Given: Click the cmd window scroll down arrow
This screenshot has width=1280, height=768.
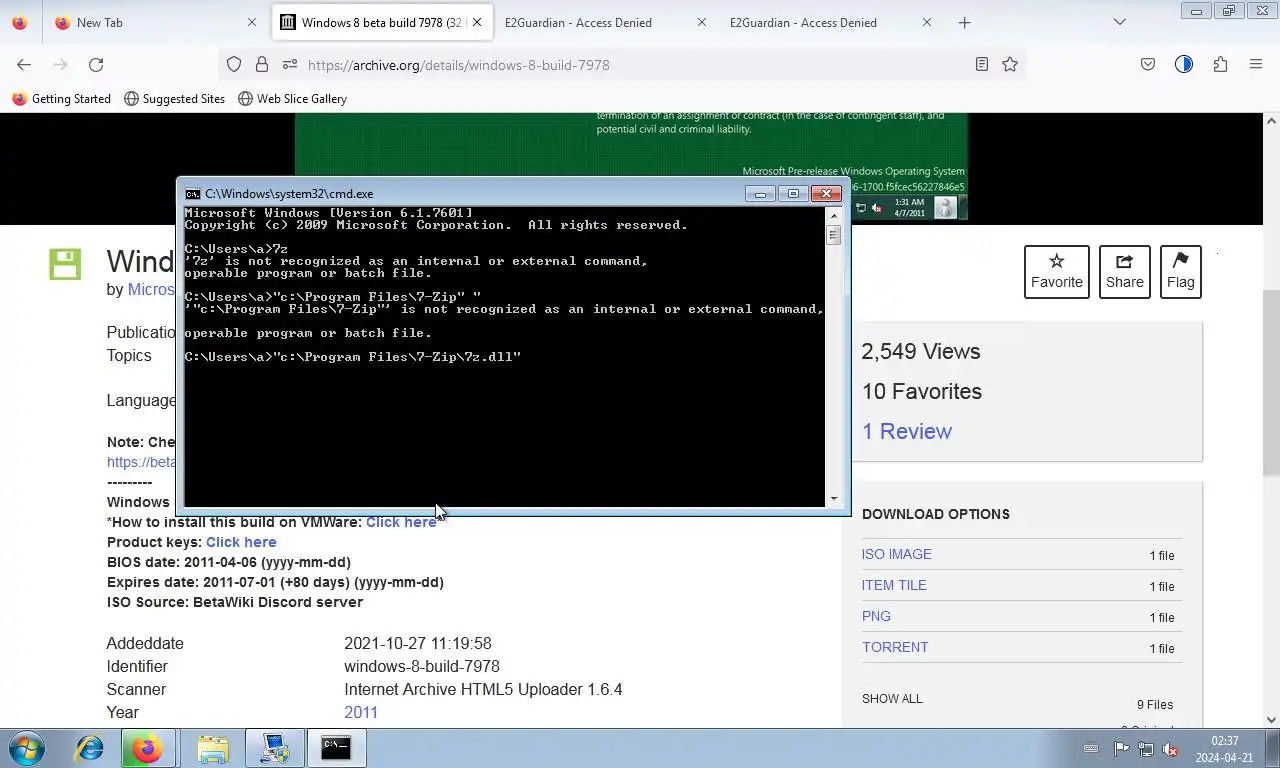Looking at the screenshot, I should (x=833, y=499).
